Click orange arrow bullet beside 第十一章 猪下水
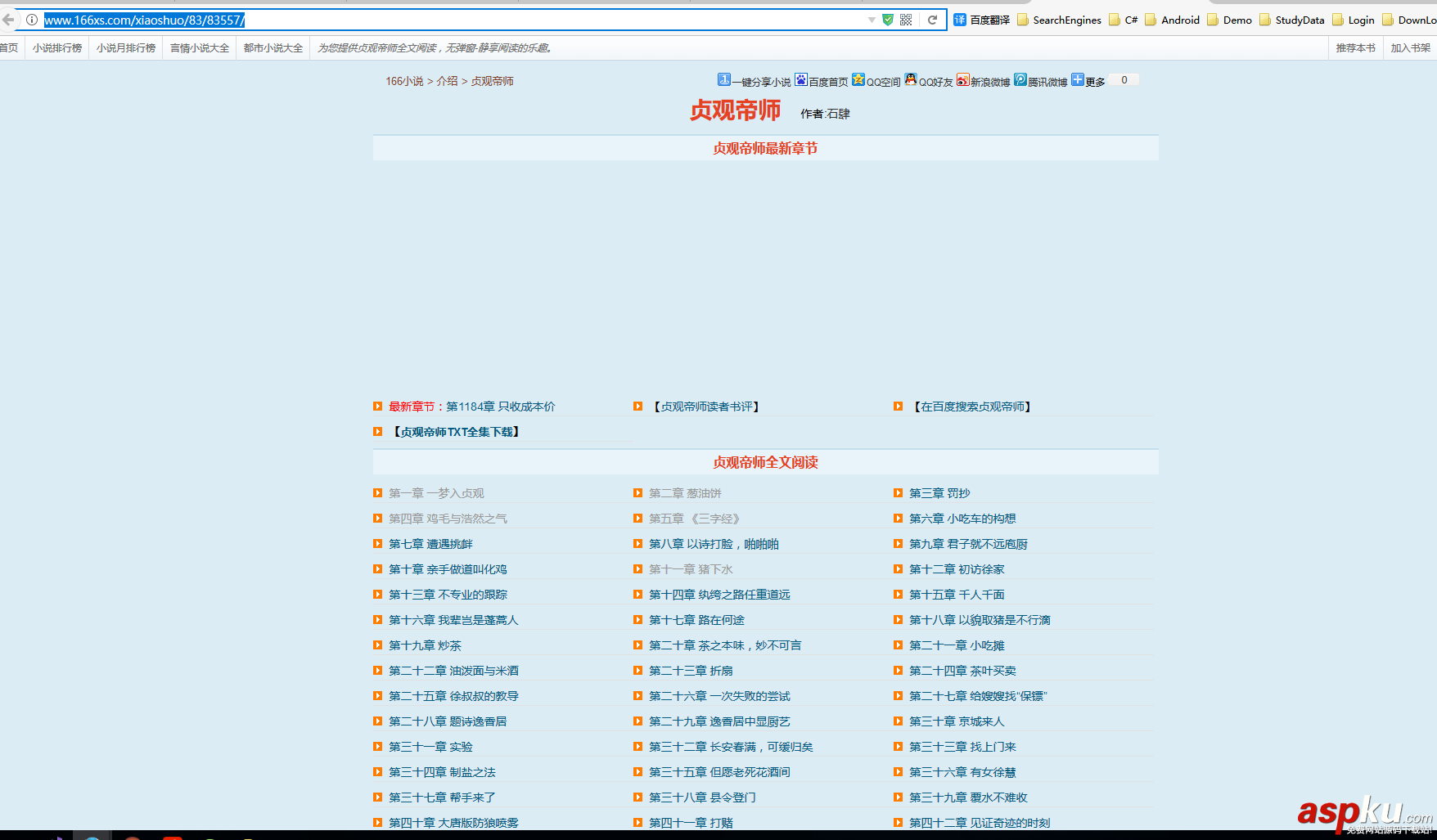The height and width of the screenshot is (840, 1437). point(637,569)
